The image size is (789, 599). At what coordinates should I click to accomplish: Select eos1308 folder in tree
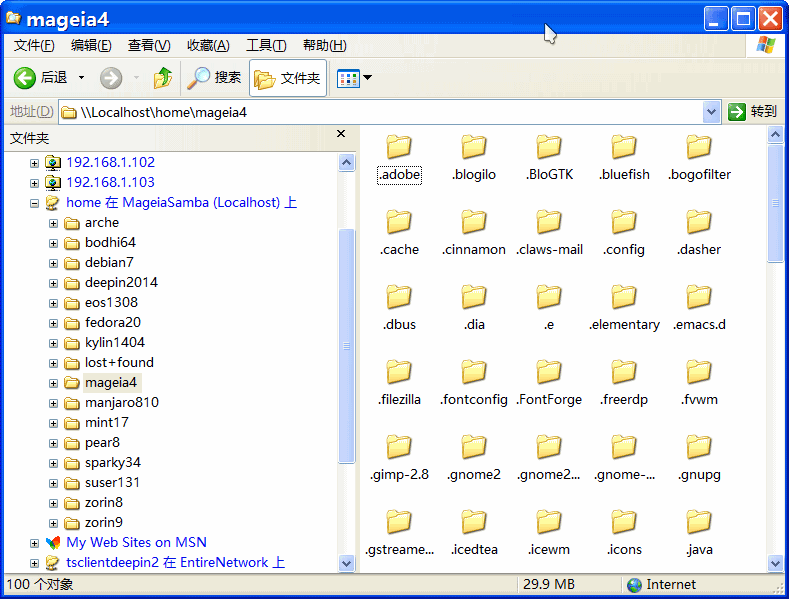pyautogui.click(x=111, y=303)
